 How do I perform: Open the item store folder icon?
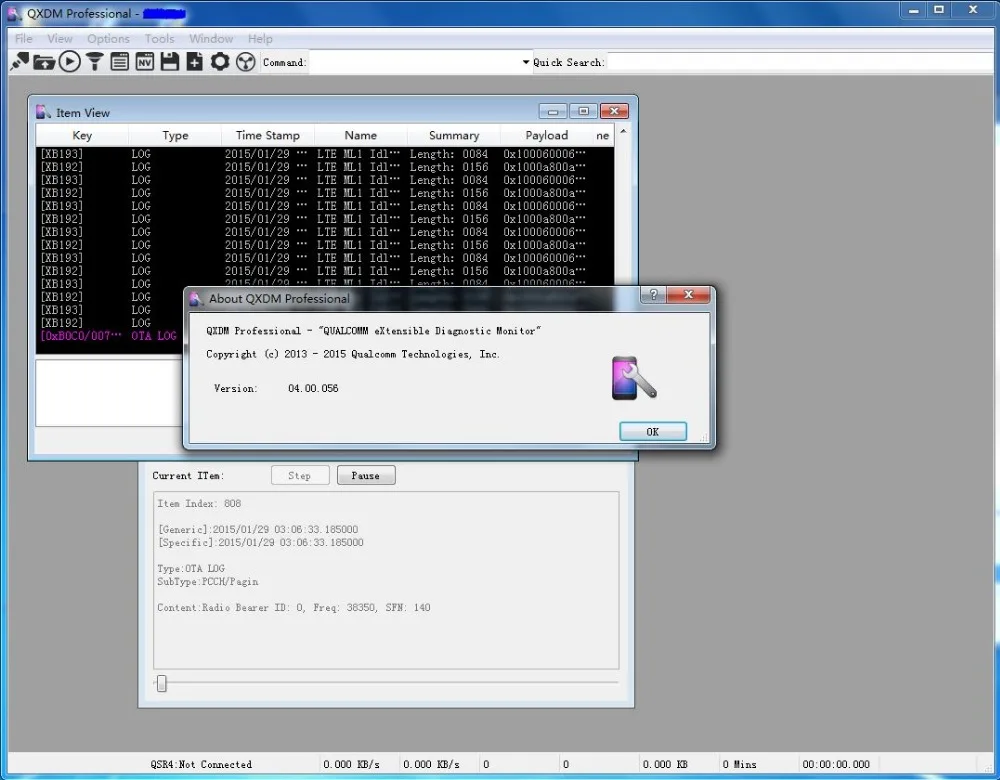pos(44,61)
